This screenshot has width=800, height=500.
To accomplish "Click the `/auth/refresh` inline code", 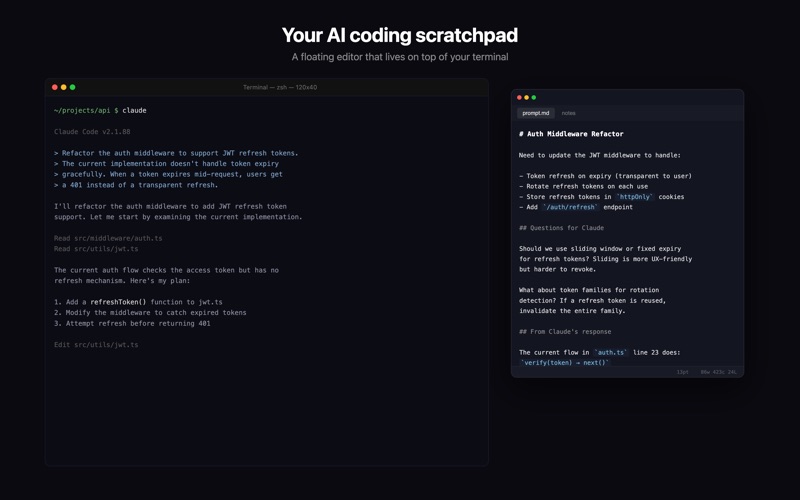I will (x=570, y=207).
